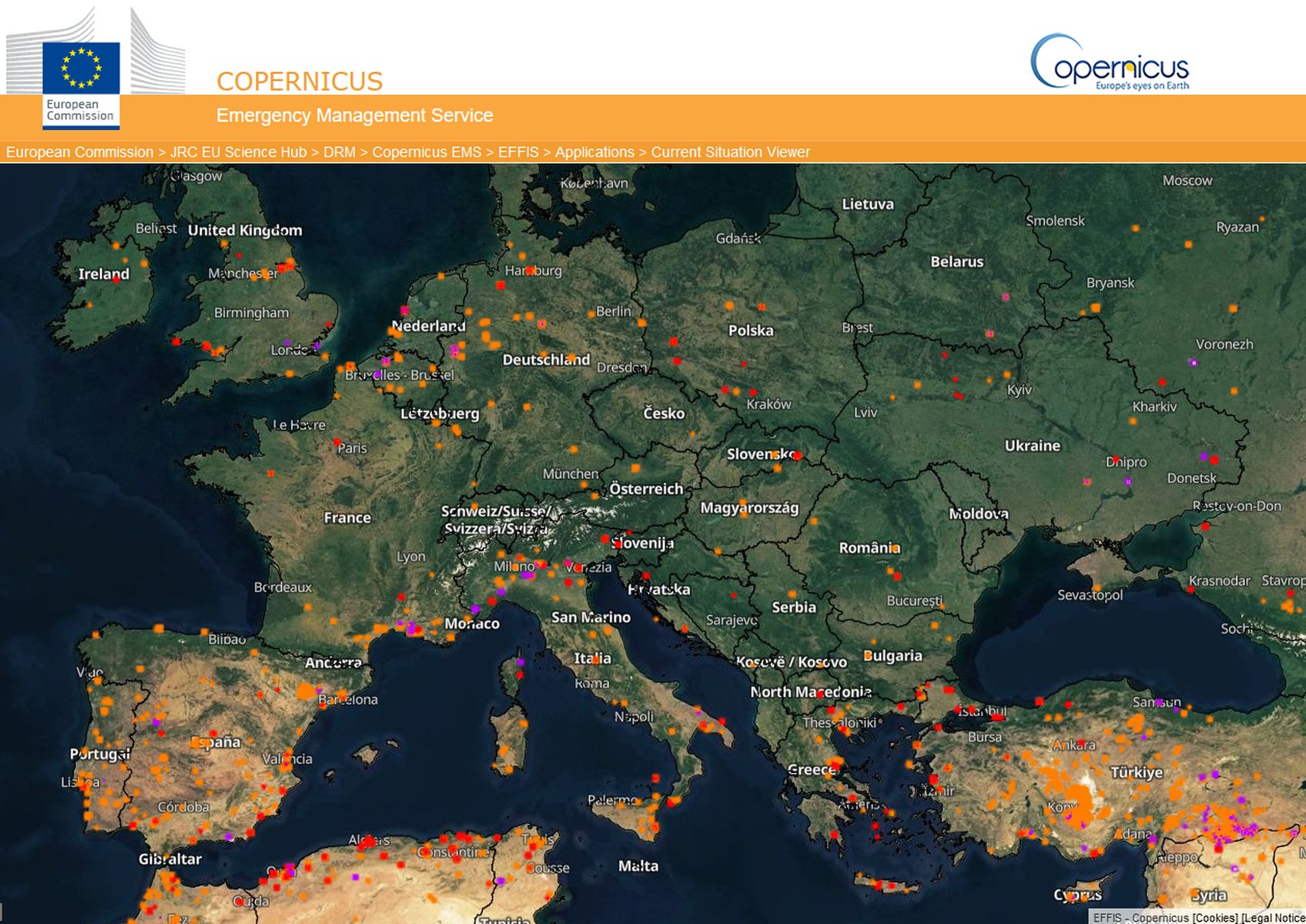Click the United Kingdom map label
The height and width of the screenshot is (924, 1306).
tap(245, 230)
